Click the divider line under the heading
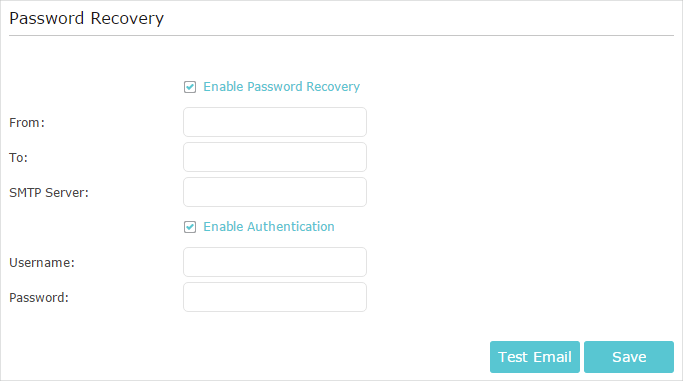The width and height of the screenshot is (683, 381). 342,35
